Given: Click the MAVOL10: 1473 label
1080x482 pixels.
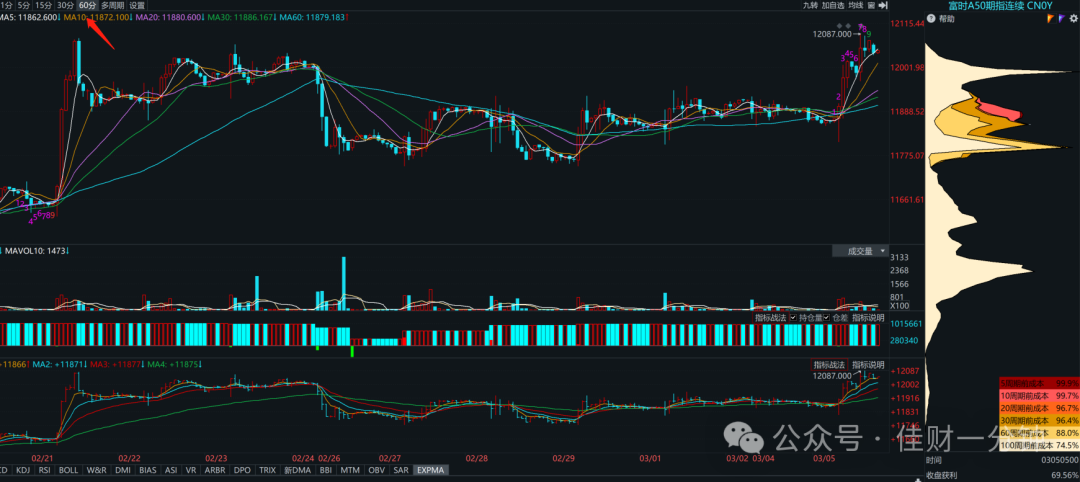Looking at the screenshot, I should tap(36, 251).
